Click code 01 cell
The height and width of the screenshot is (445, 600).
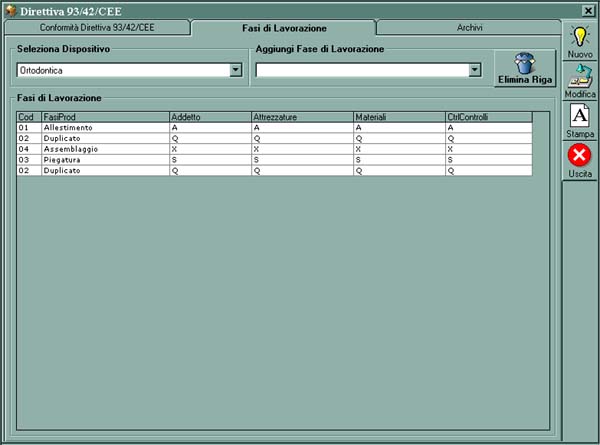coord(29,128)
